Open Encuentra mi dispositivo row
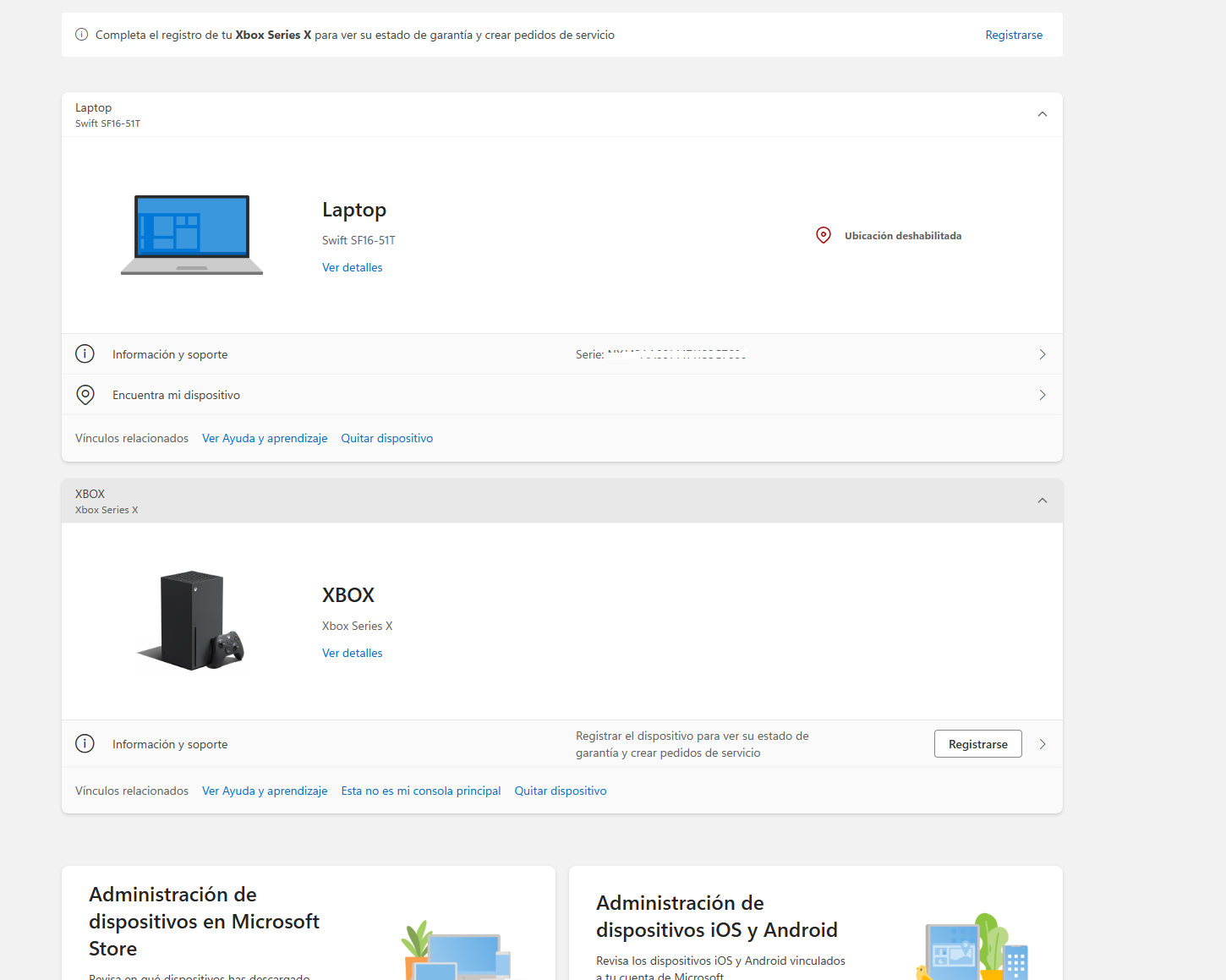This screenshot has width=1226, height=980. coord(562,395)
